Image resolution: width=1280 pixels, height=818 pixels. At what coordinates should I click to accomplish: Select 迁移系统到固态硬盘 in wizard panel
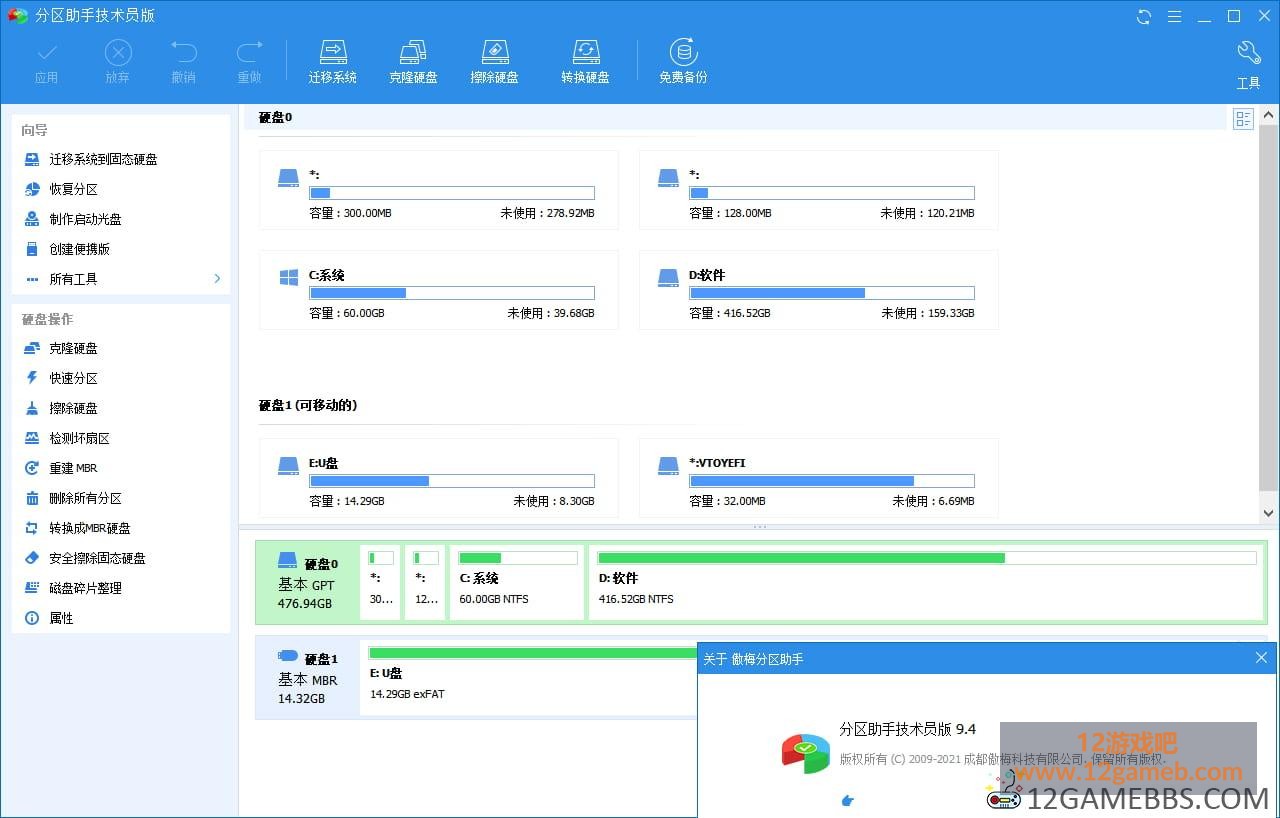tap(104, 159)
